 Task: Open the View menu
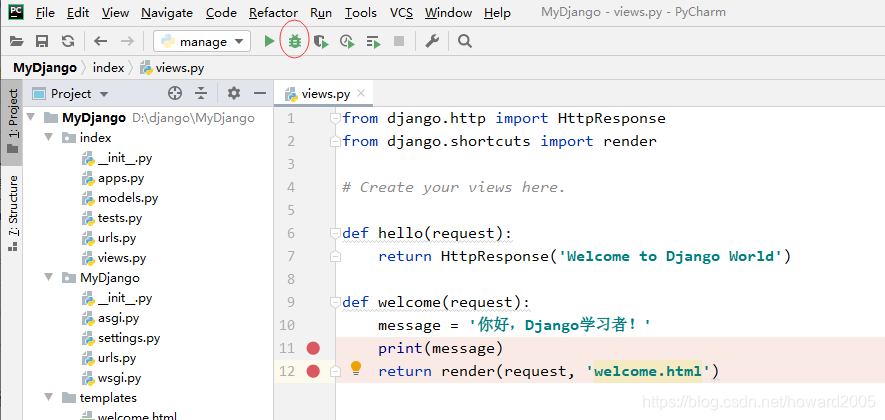(115, 12)
